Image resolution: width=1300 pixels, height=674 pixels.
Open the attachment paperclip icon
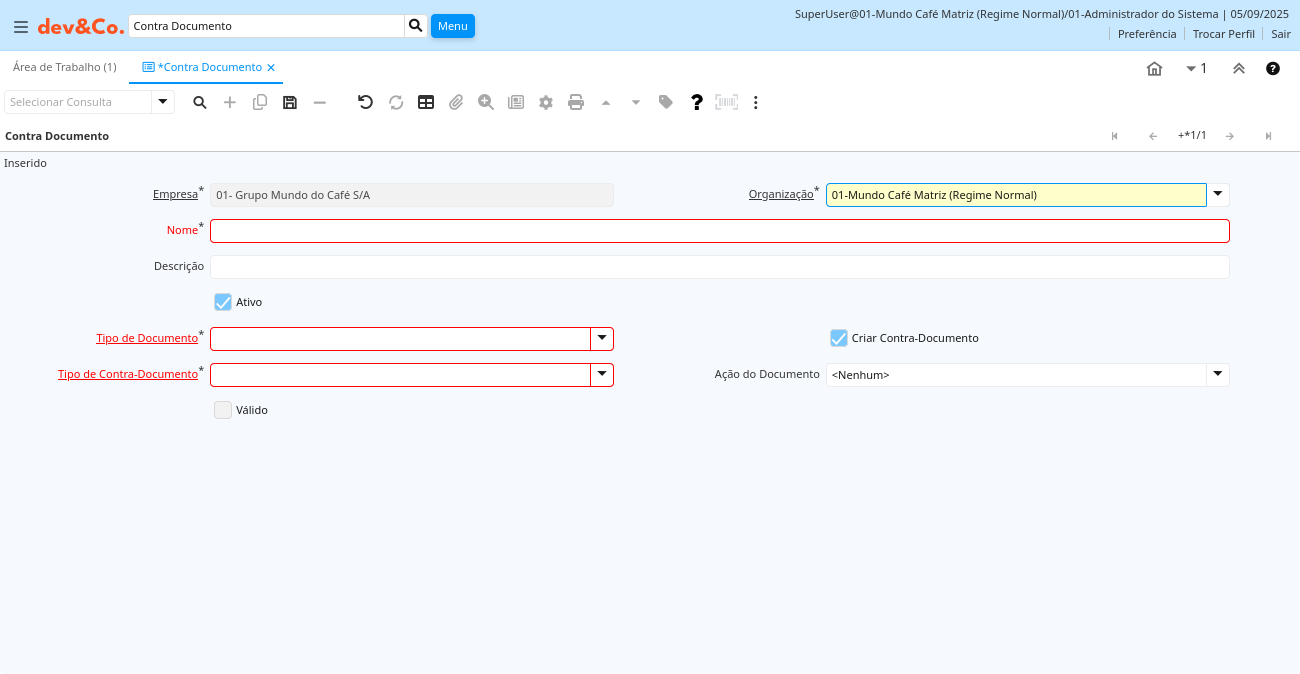tap(456, 102)
